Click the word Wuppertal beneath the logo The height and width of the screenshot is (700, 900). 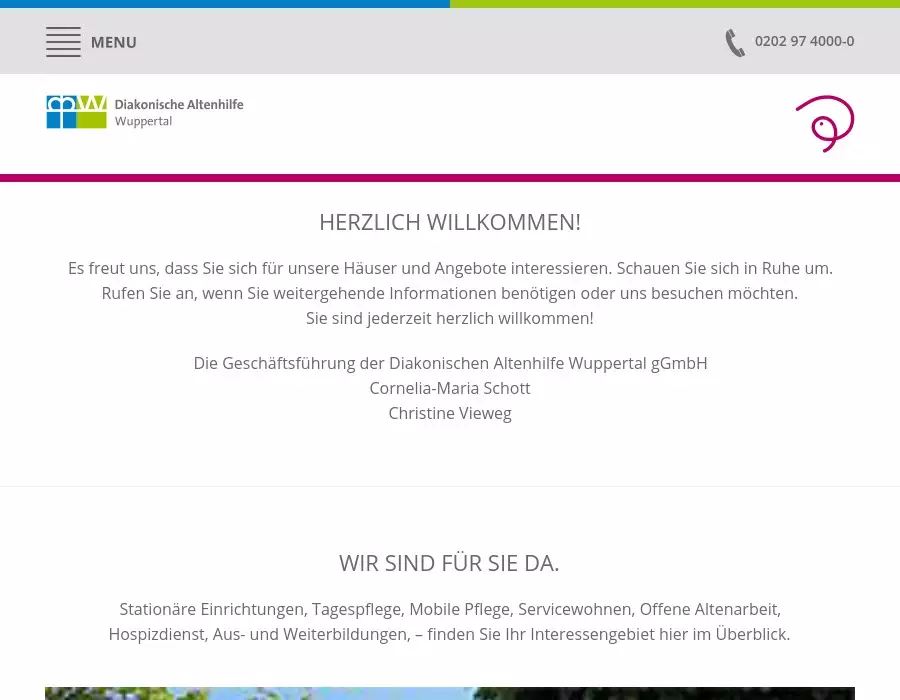click(x=143, y=121)
